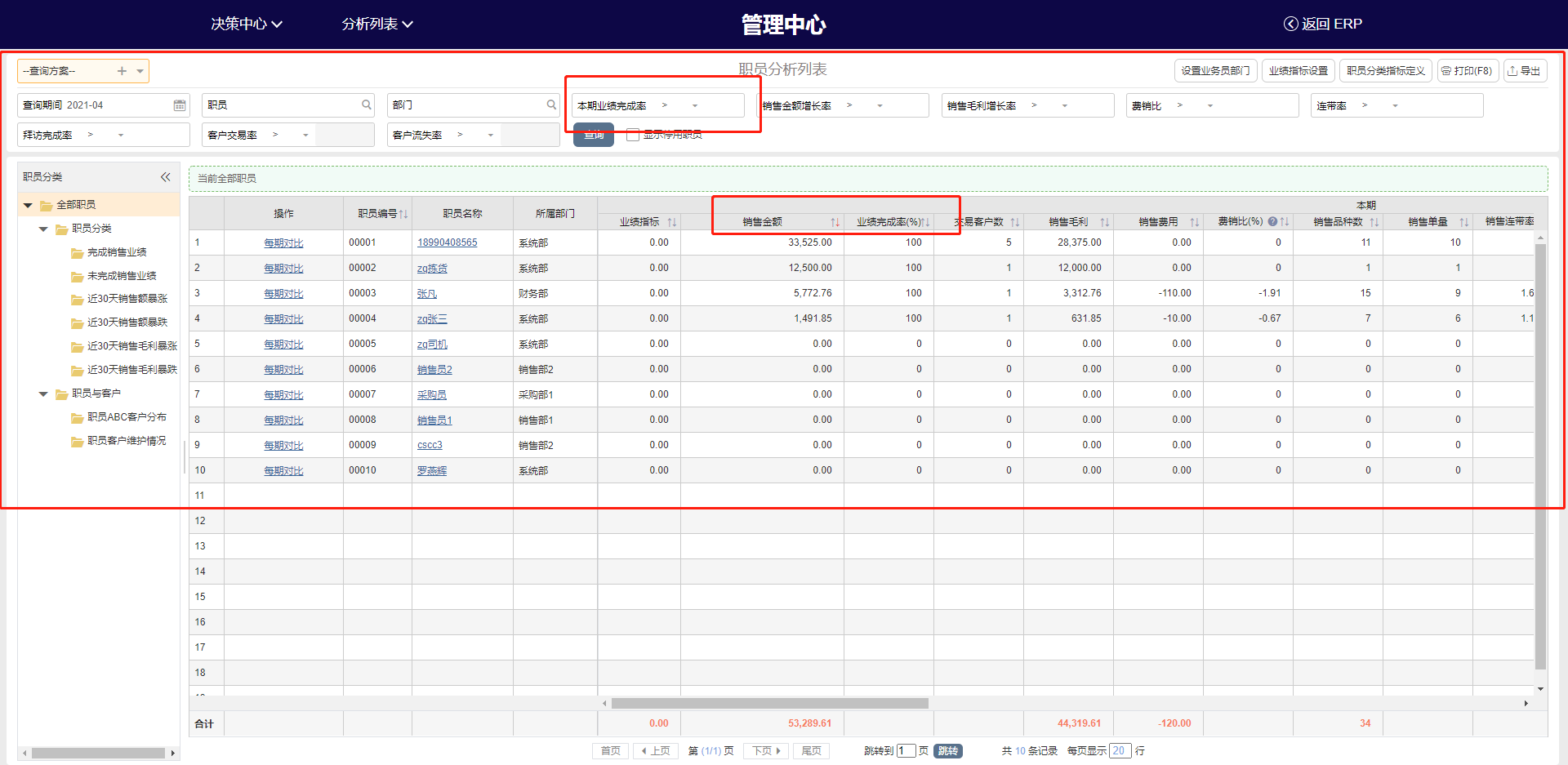
Task: Collapse the 职员分类 side panel
Action: tap(165, 177)
